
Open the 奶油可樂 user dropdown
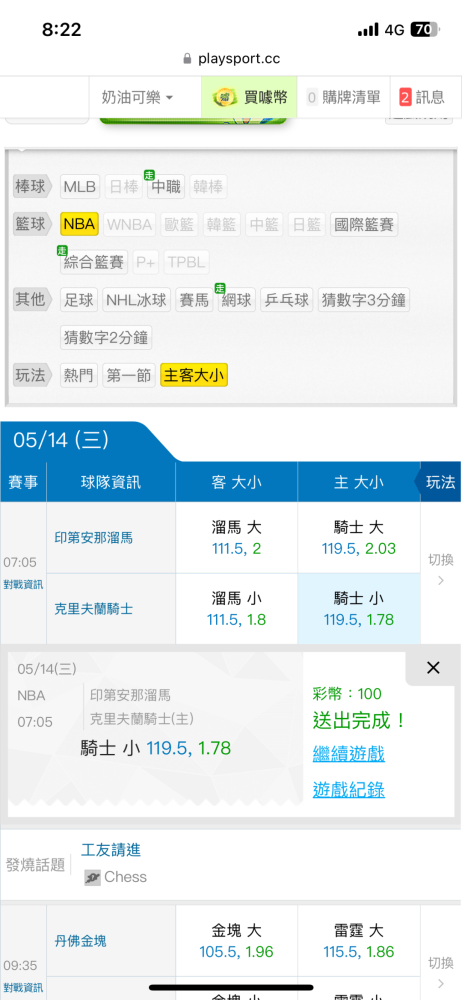point(137,97)
